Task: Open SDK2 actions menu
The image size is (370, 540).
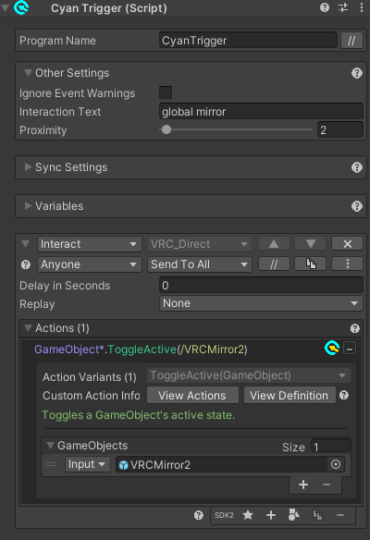Action: (x=224, y=515)
